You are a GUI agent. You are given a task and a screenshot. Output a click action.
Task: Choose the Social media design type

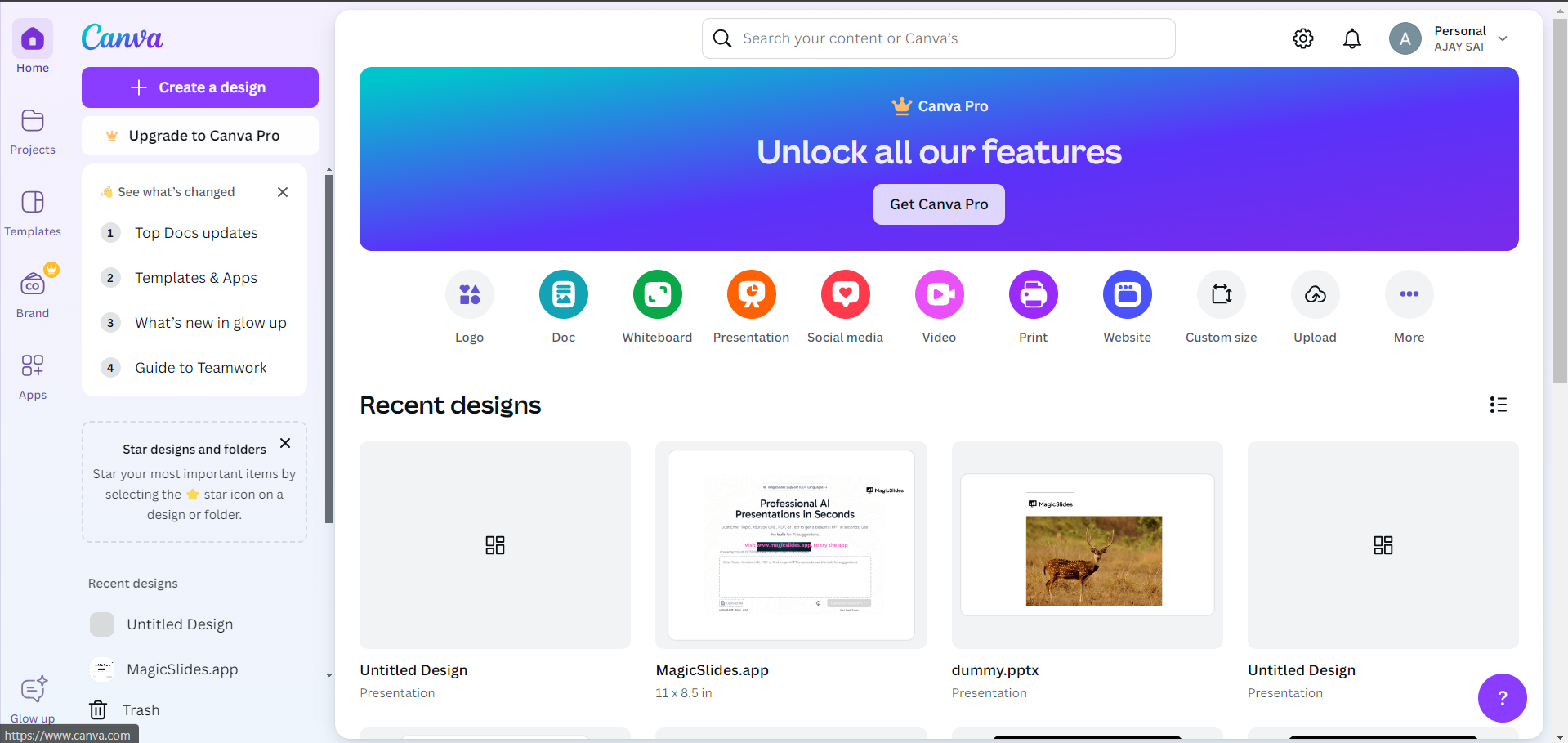846,294
